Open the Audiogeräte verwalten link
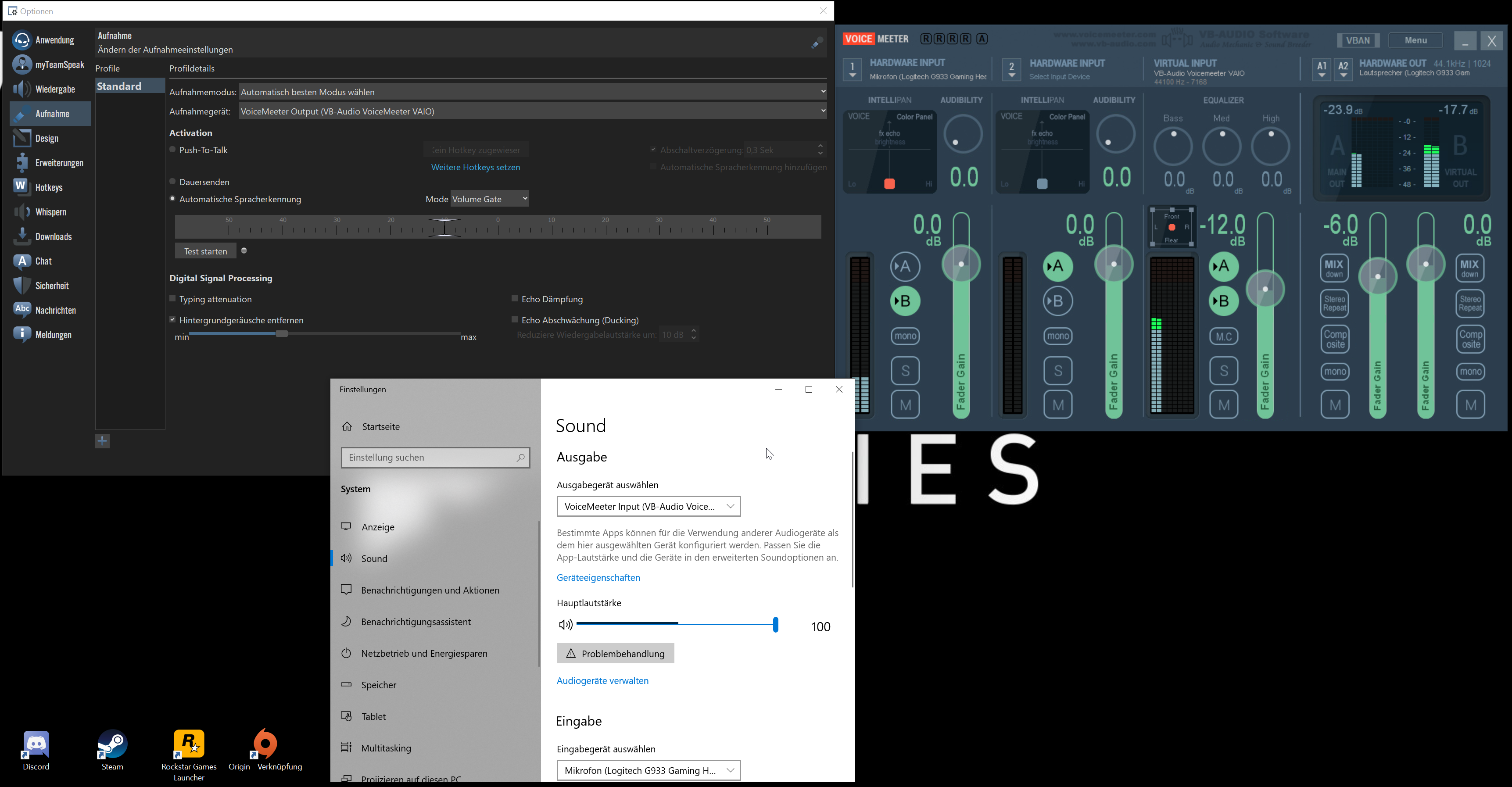Image resolution: width=1512 pixels, height=787 pixels. coord(602,681)
